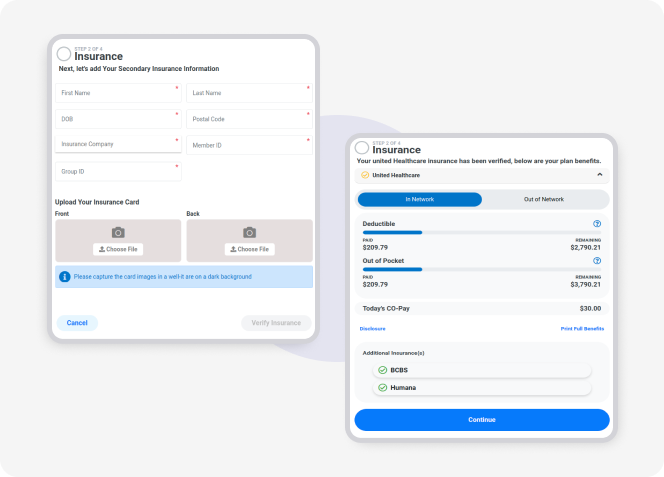
Task: Click the Print Full Benefits link
Action: click(582, 328)
